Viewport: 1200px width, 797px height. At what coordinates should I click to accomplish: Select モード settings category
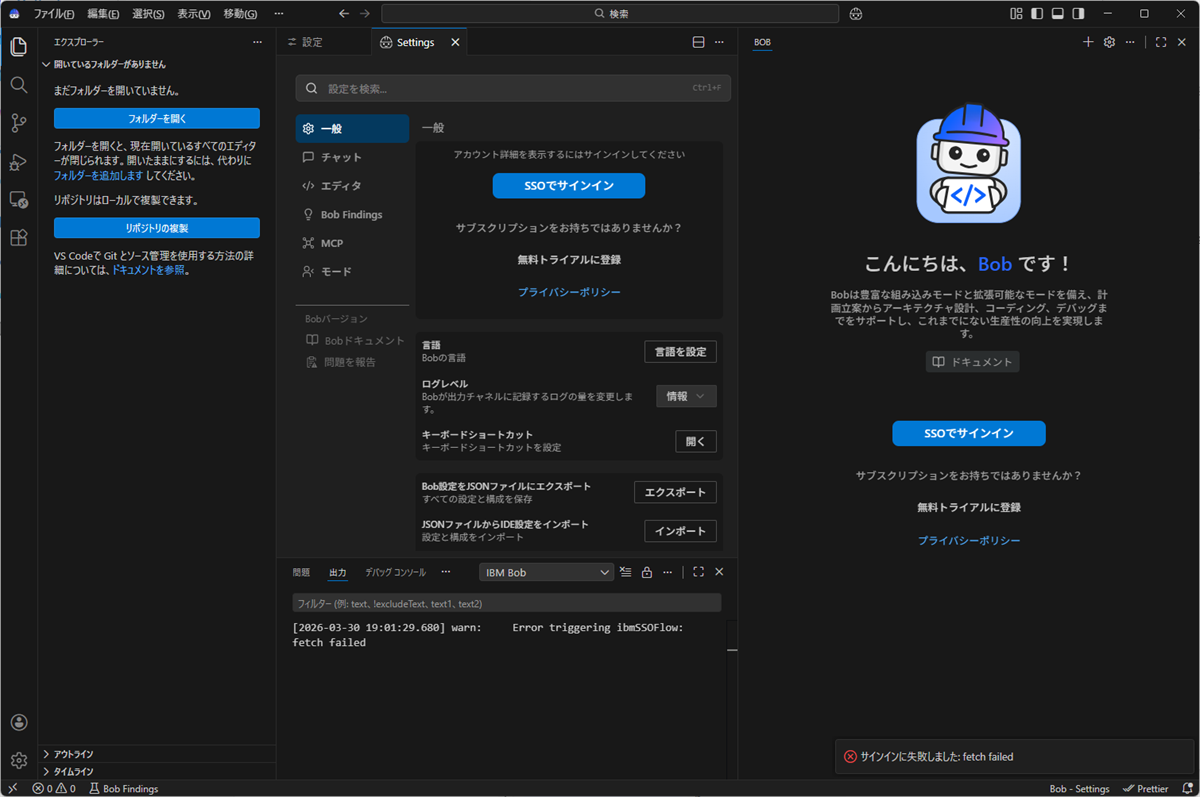point(352,271)
